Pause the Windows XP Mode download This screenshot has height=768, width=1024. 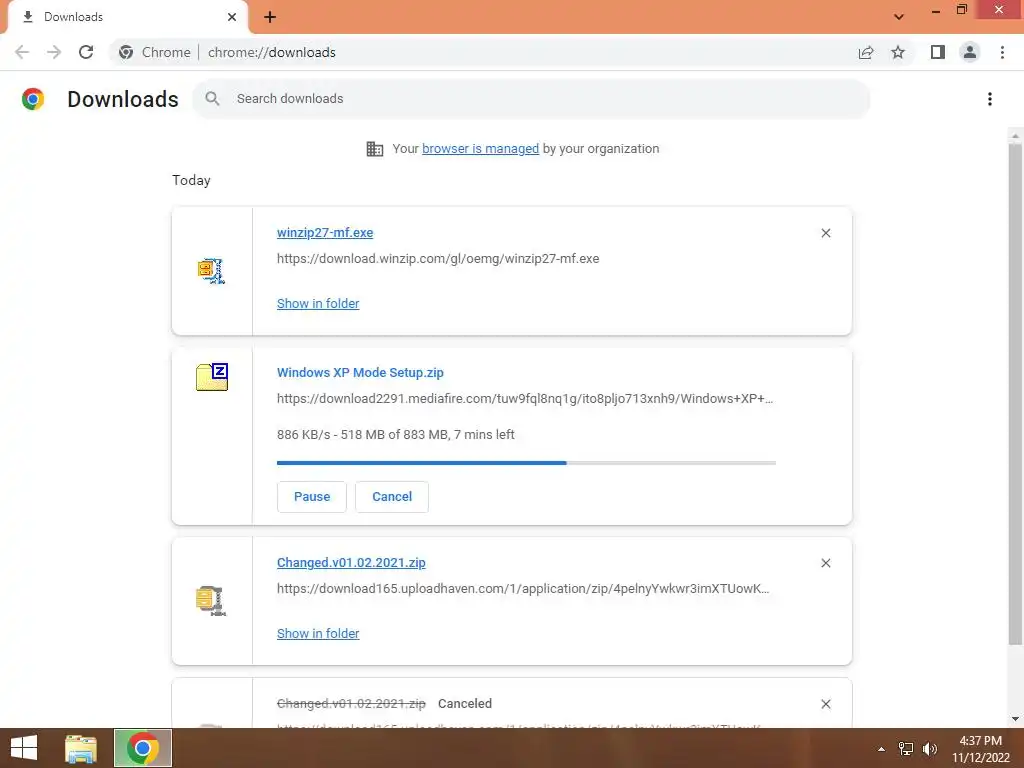(312, 496)
